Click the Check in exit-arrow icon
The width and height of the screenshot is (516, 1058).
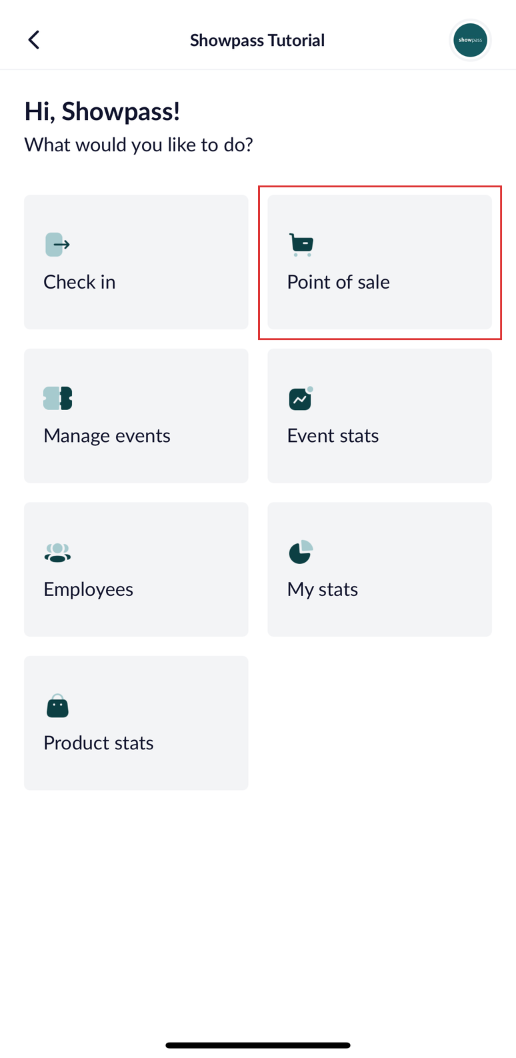pyautogui.click(x=57, y=244)
